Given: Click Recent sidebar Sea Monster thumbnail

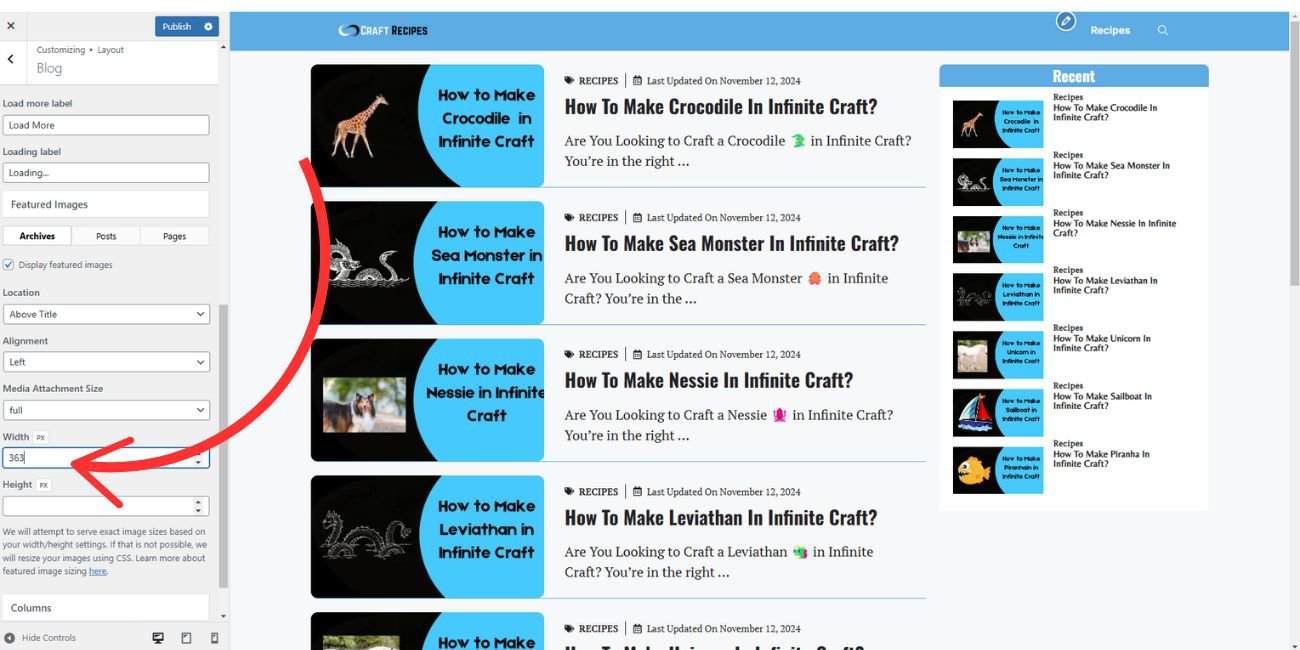Looking at the screenshot, I should (998, 182).
